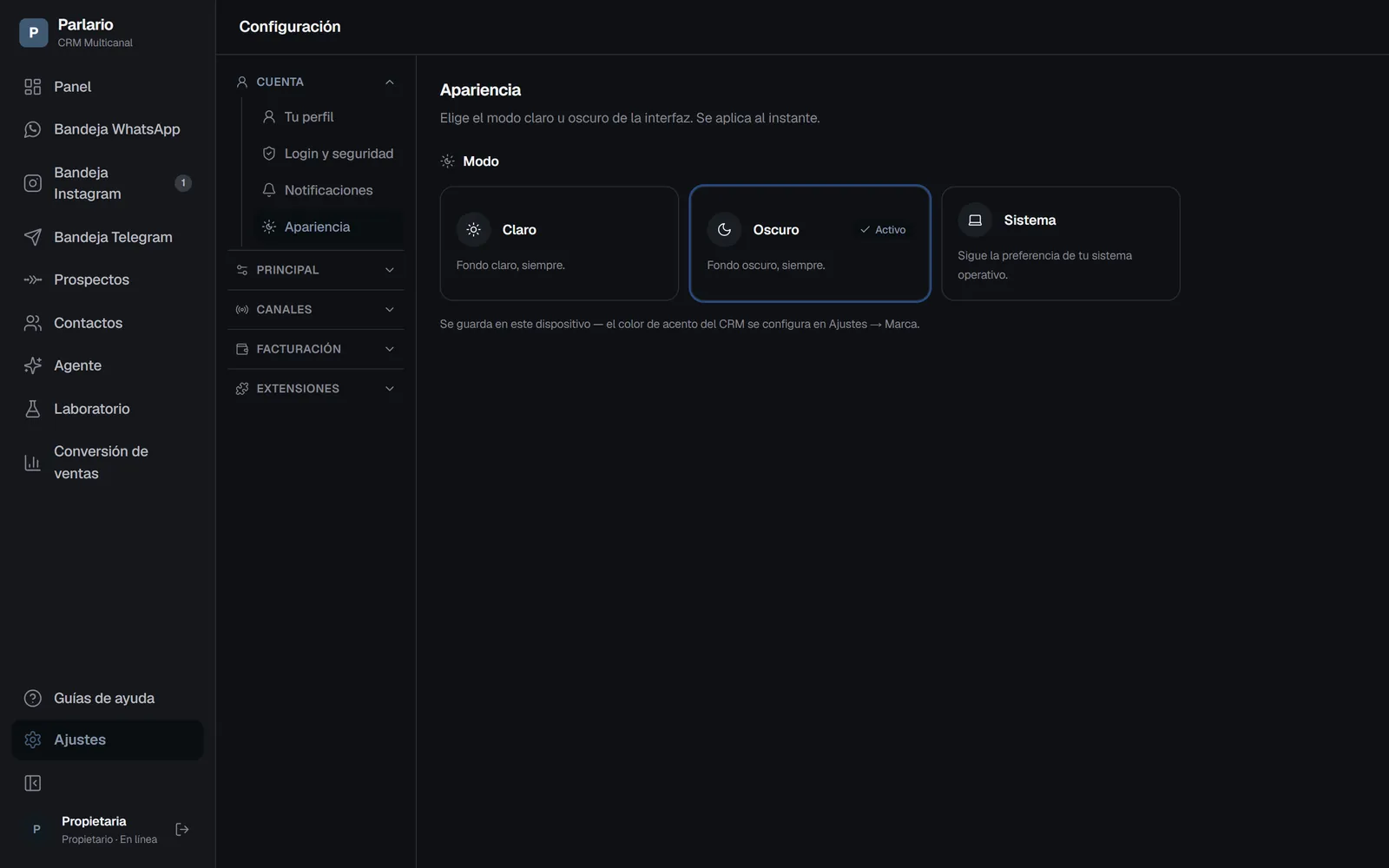
Task: Open Login y seguridad settings
Action: (x=328, y=154)
